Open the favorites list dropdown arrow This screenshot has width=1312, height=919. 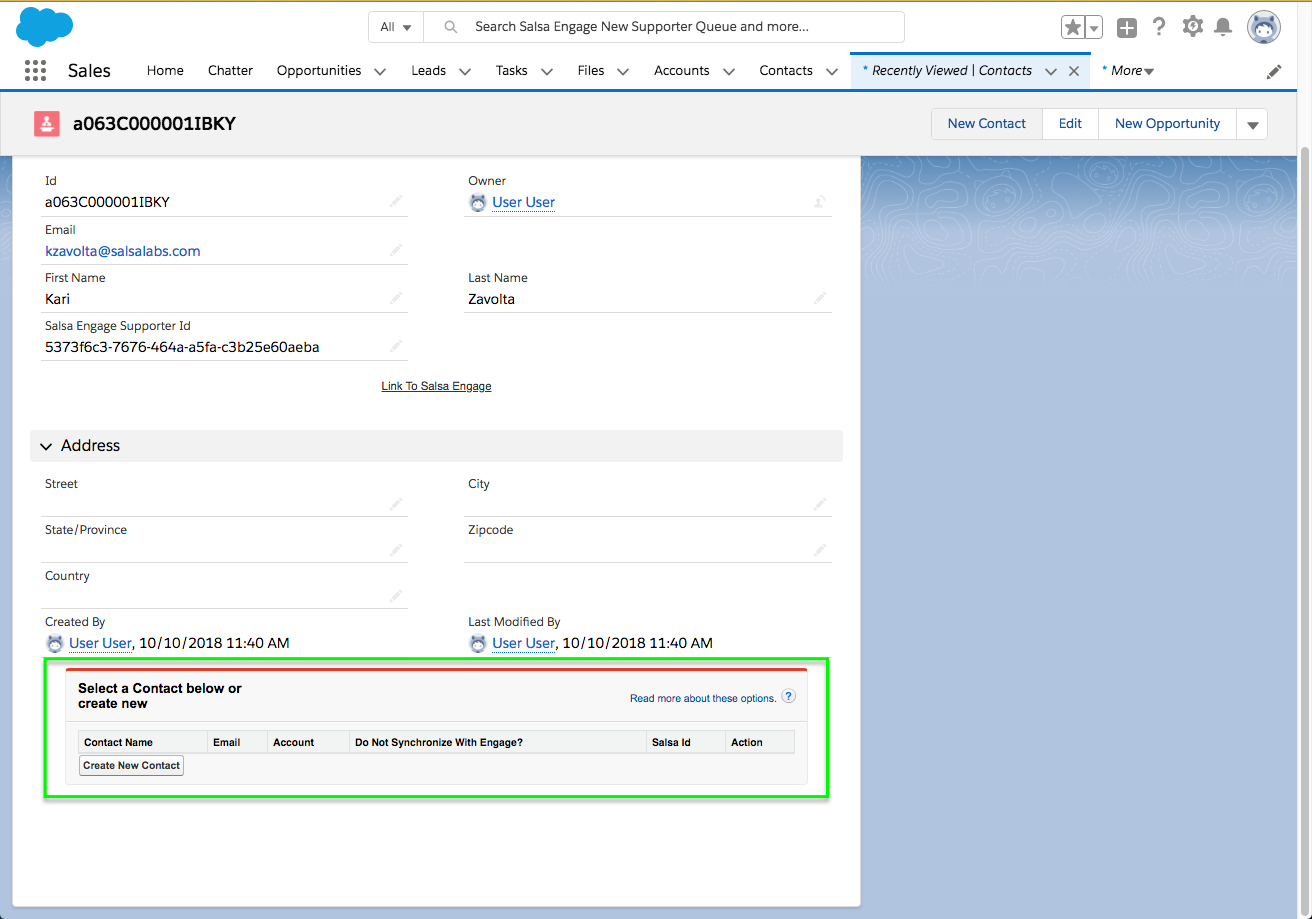tap(1093, 28)
